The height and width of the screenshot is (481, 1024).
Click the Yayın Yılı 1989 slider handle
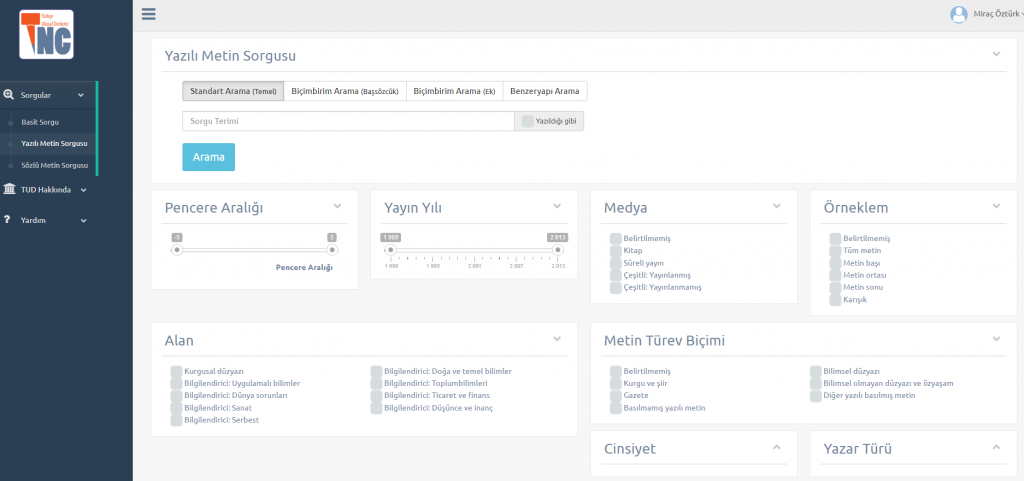[392, 250]
